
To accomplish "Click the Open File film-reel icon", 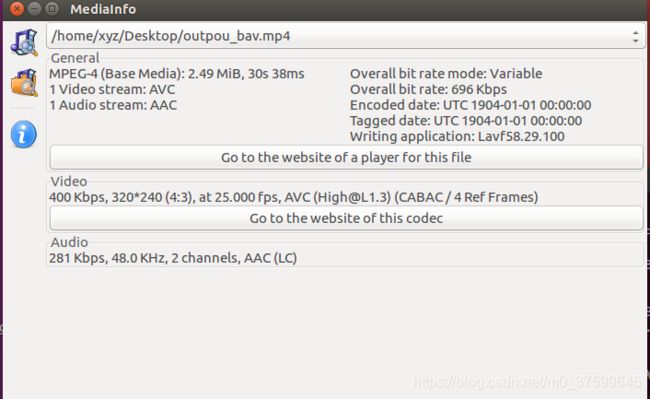I will (x=24, y=42).
